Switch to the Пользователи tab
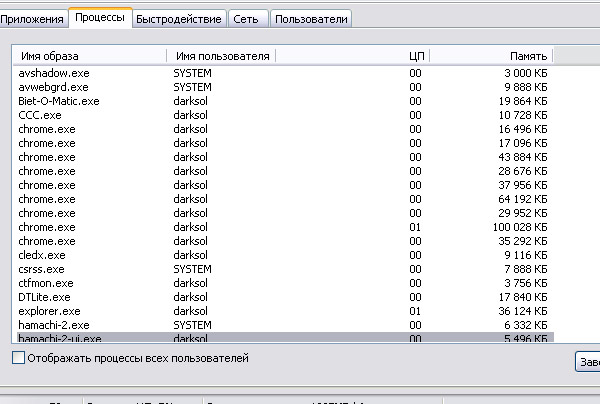The width and height of the screenshot is (600, 404). [311, 19]
